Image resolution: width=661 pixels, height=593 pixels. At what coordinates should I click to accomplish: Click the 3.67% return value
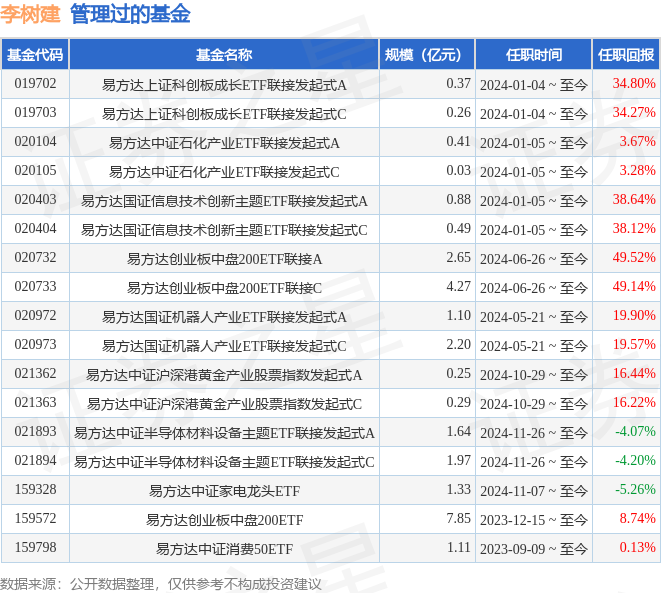click(x=637, y=142)
